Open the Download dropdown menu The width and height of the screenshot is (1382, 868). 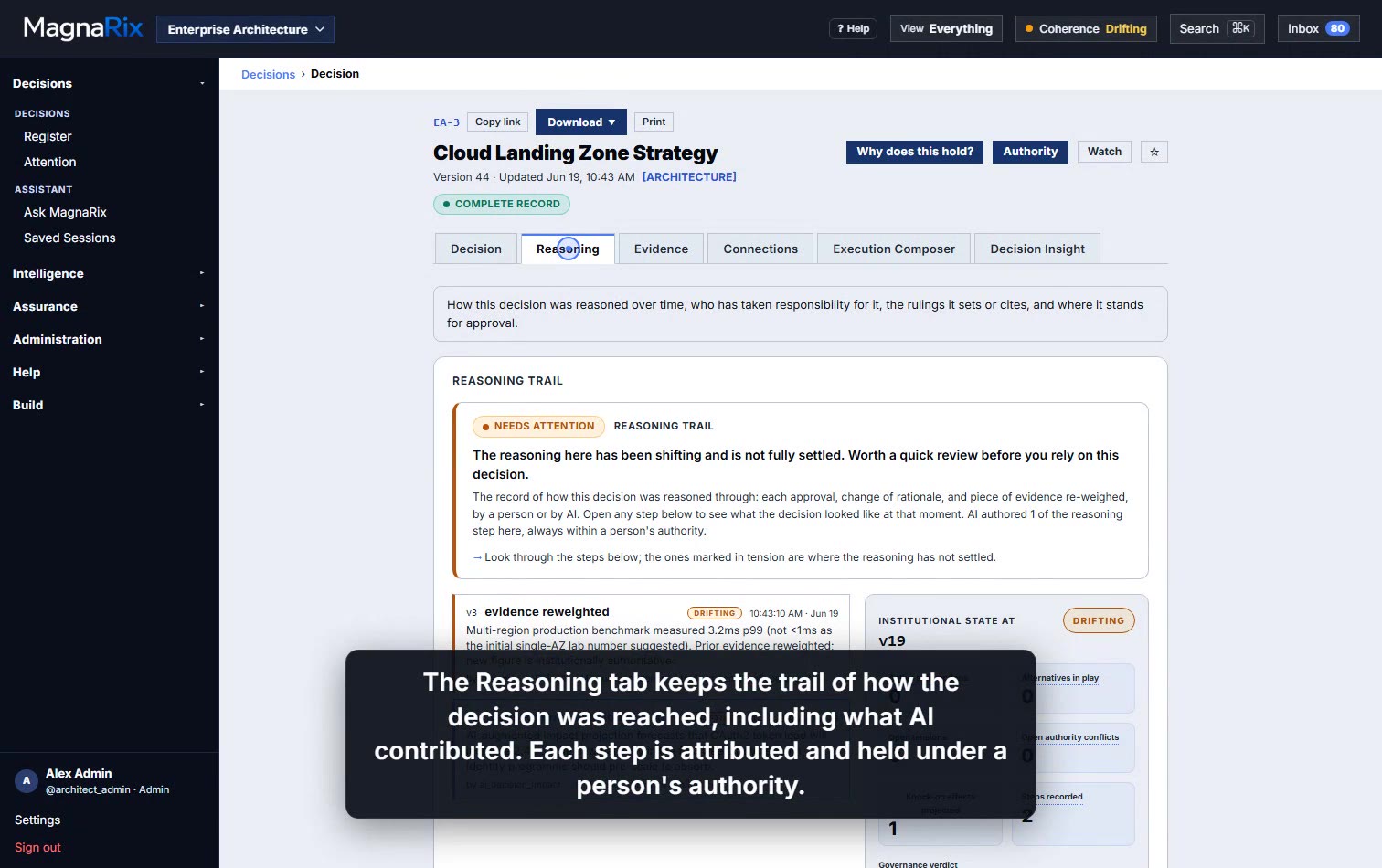(581, 122)
